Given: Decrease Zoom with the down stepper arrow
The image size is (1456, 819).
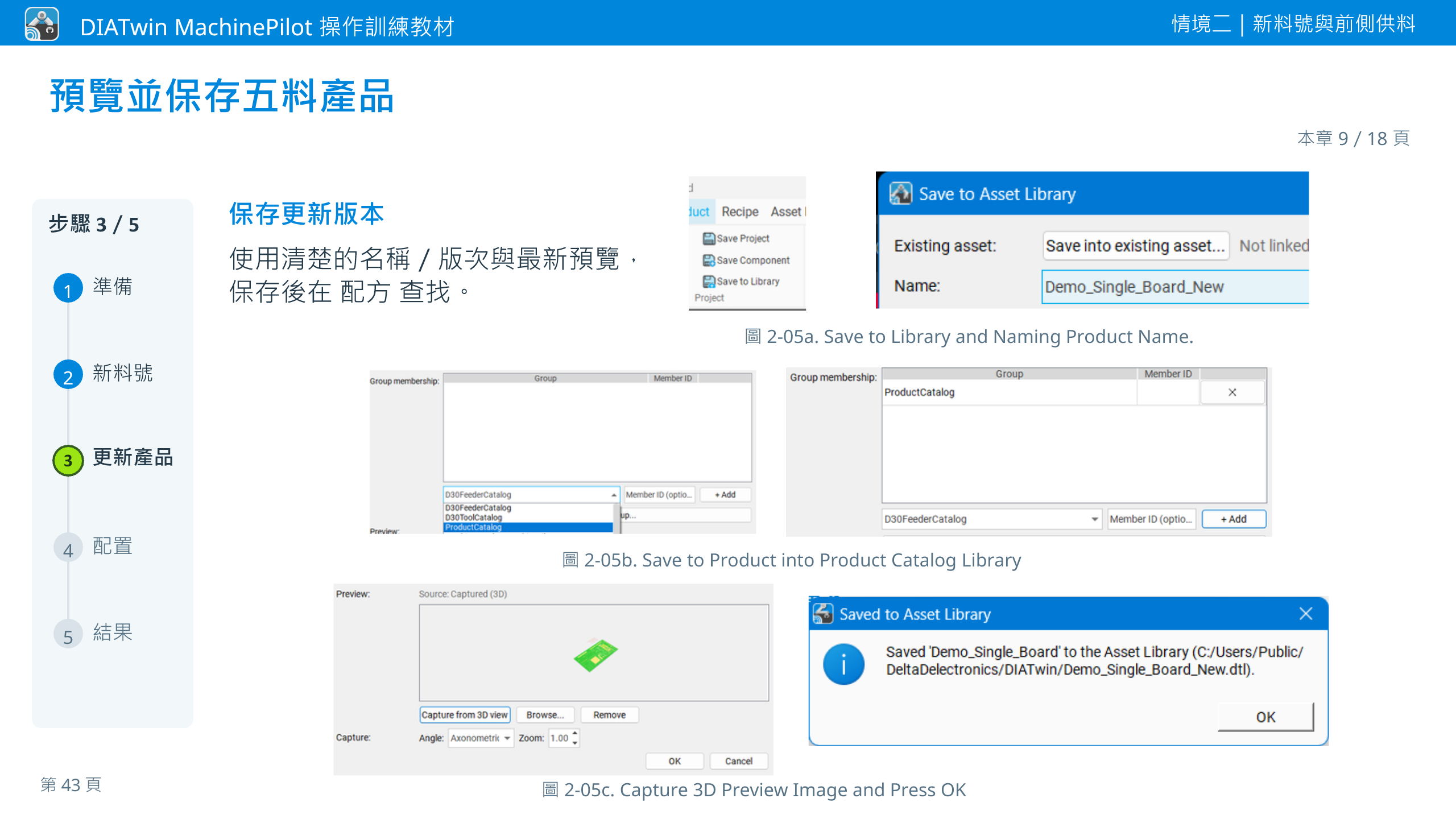Looking at the screenshot, I should 575,743.
